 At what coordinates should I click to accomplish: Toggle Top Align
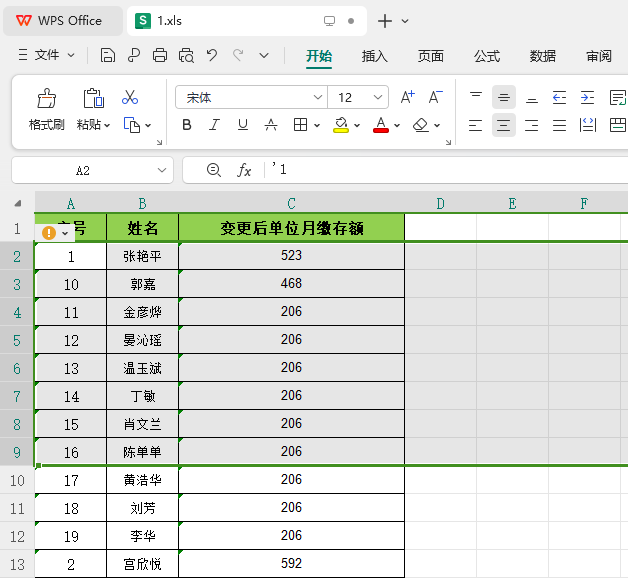(476, 97)
